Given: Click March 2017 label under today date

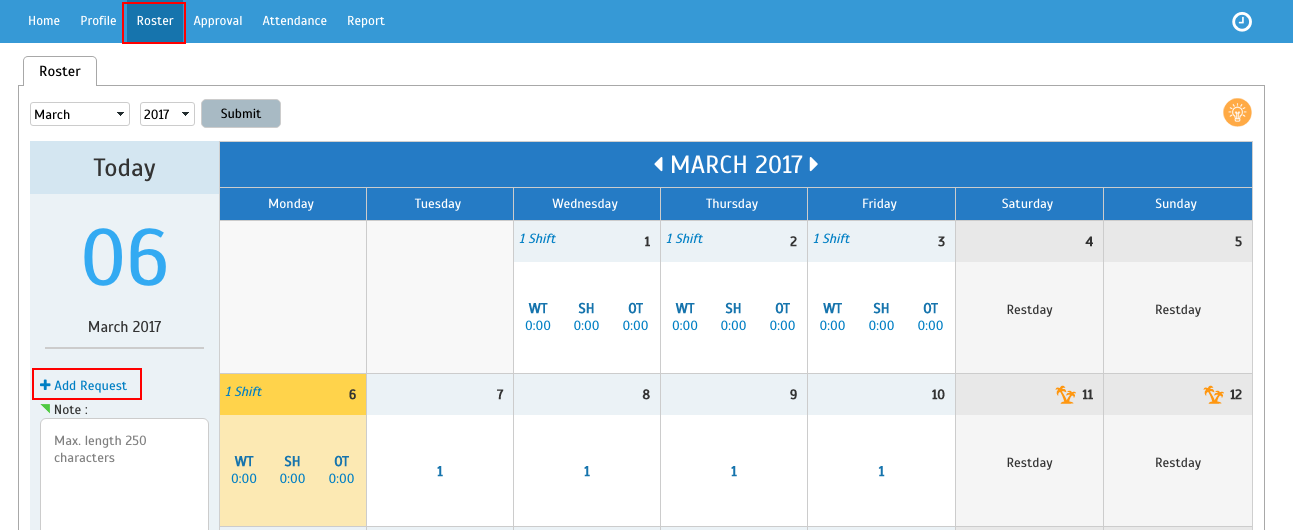Looking at the screenshot, I should (x=124, y=327).
